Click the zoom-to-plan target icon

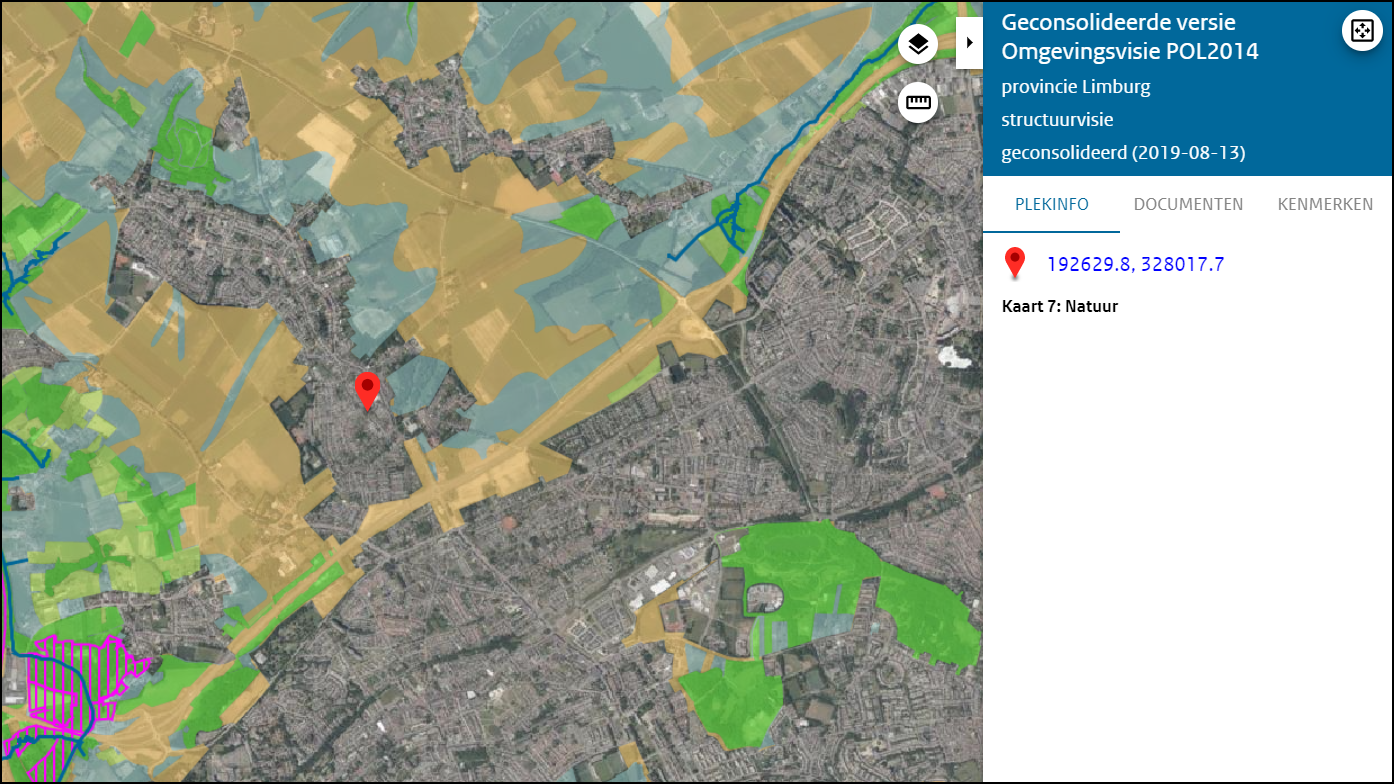tap(1361, 30)
